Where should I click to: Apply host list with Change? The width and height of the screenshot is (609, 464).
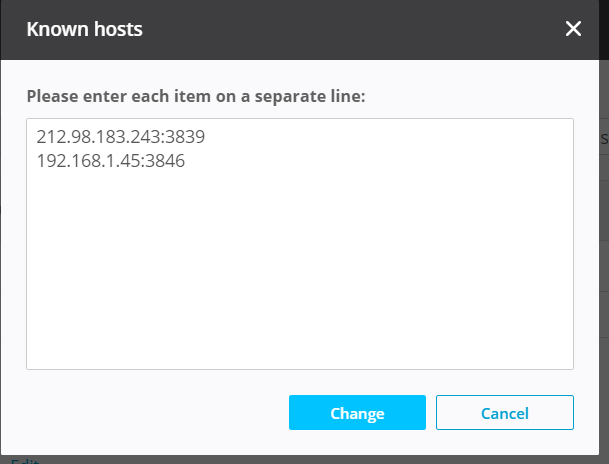point(357,413)
